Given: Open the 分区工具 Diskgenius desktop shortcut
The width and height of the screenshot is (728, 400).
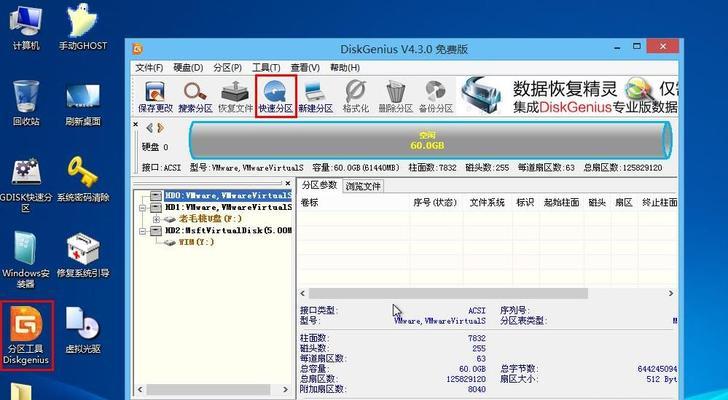Looking at the screenshot, I should pos(26,335).
